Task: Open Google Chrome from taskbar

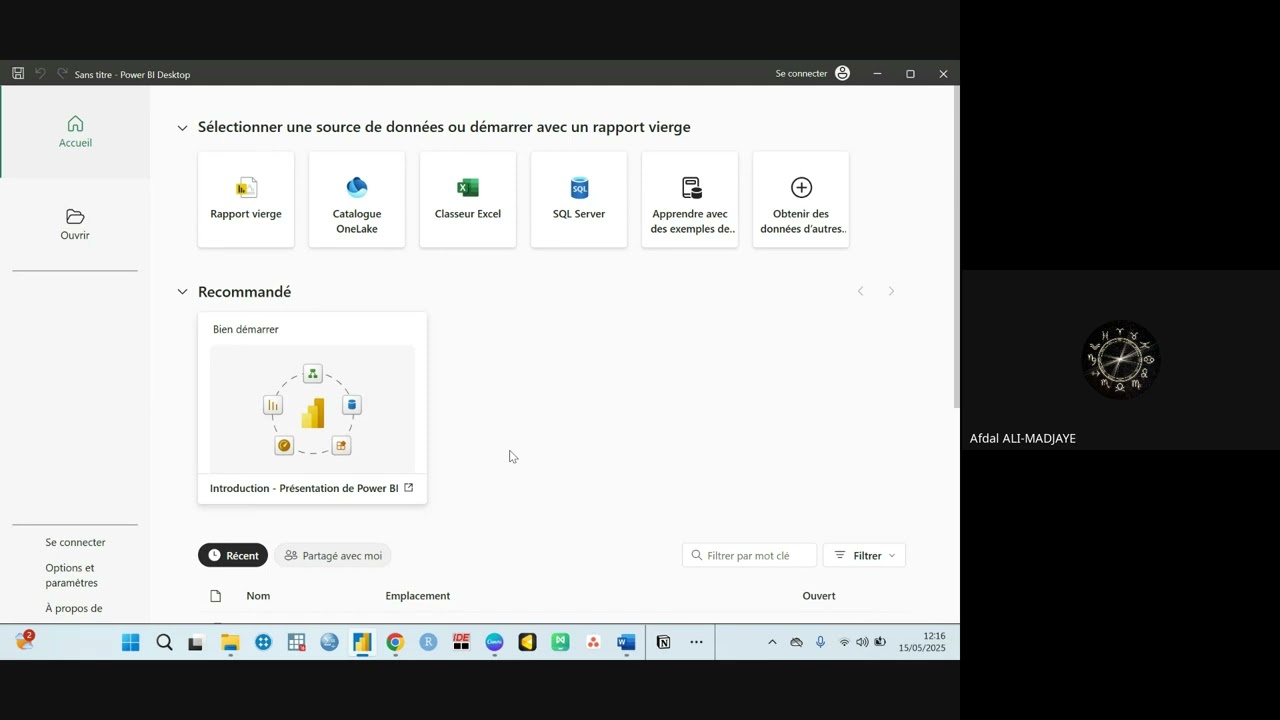Action: point(395,643)
